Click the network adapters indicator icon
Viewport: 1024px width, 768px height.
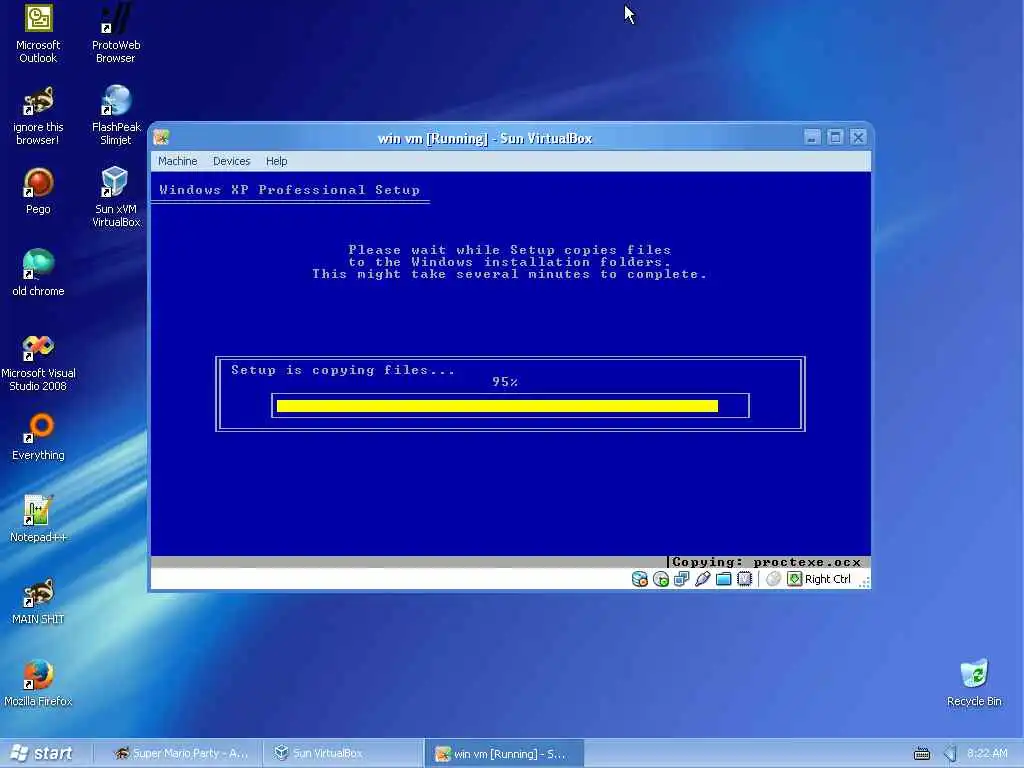(x=682, y=579)
